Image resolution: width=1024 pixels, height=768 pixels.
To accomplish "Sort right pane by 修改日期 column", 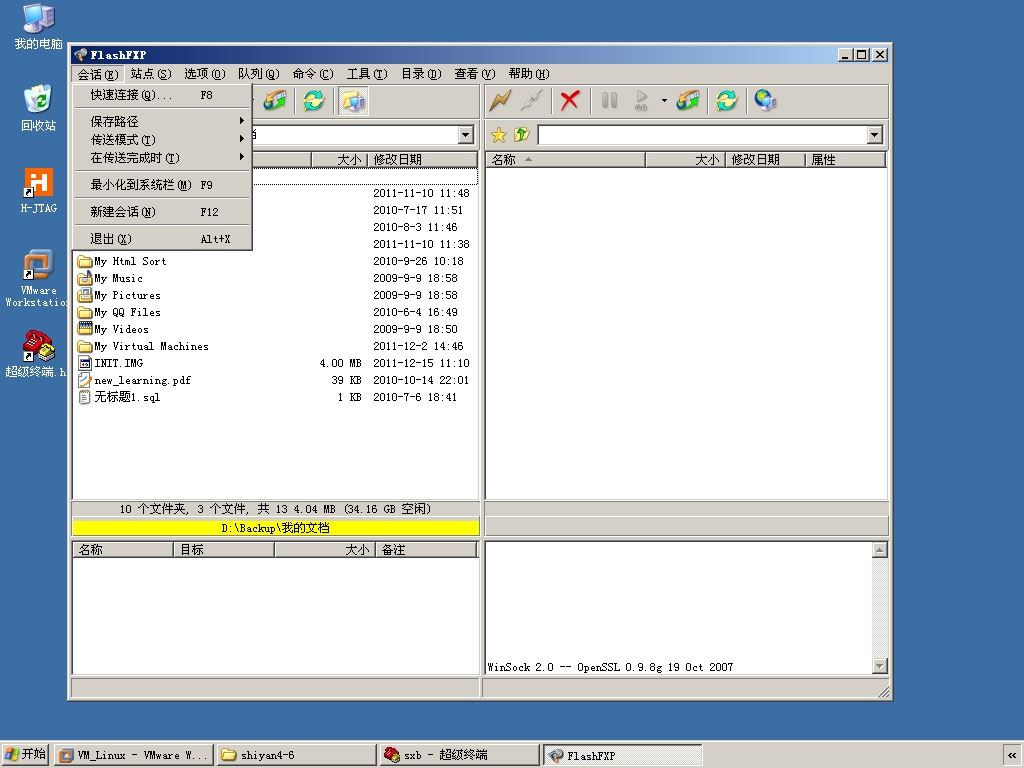I will tap(765, 159).
